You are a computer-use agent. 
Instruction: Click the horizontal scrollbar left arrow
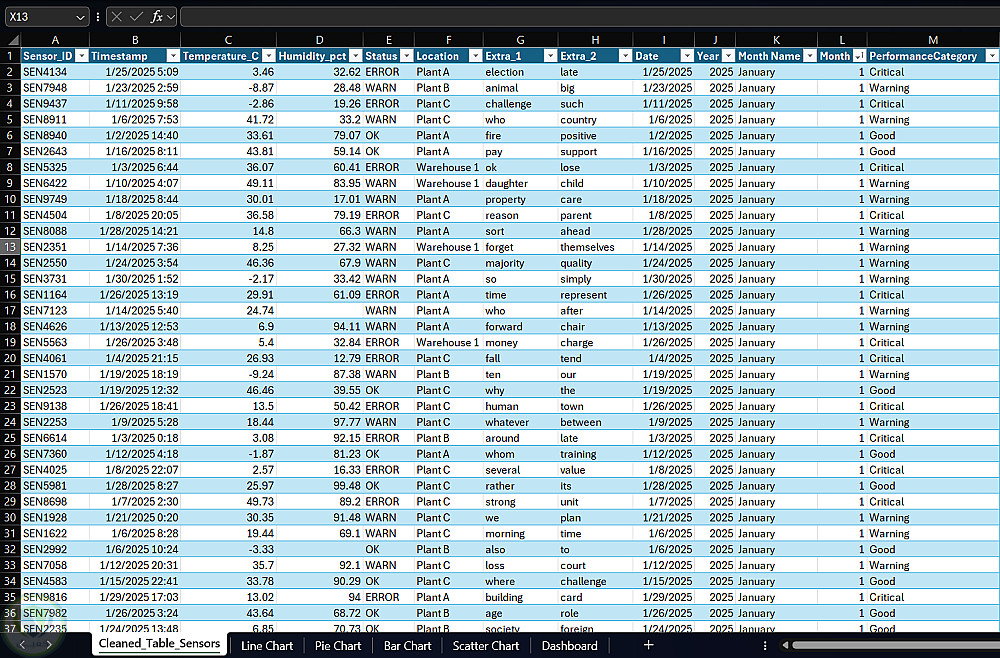tap(785, 645)
